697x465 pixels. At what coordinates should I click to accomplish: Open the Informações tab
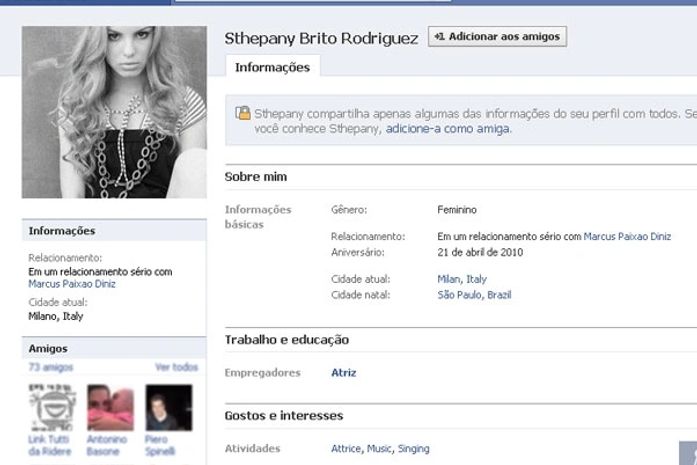pyautogui.click(x=272, y=67)
